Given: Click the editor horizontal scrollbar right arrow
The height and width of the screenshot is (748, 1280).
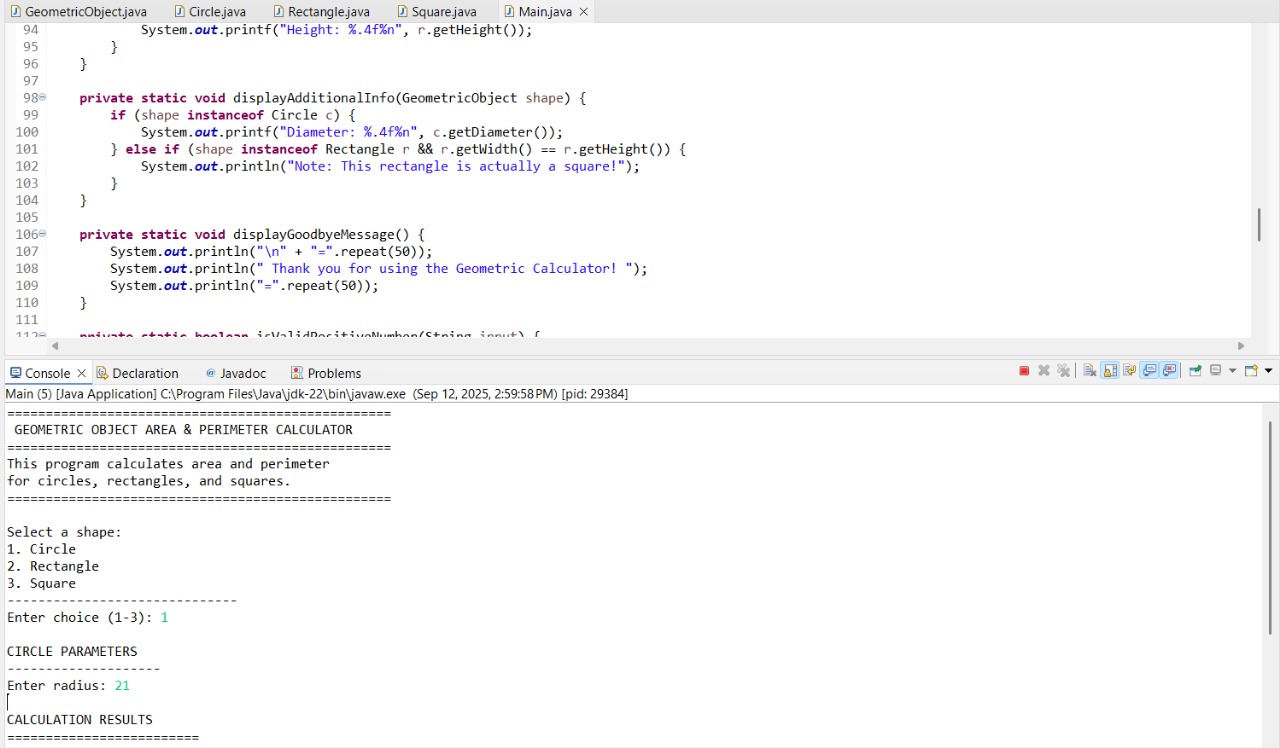Looking at the screenshot, I should point(1241,346).
